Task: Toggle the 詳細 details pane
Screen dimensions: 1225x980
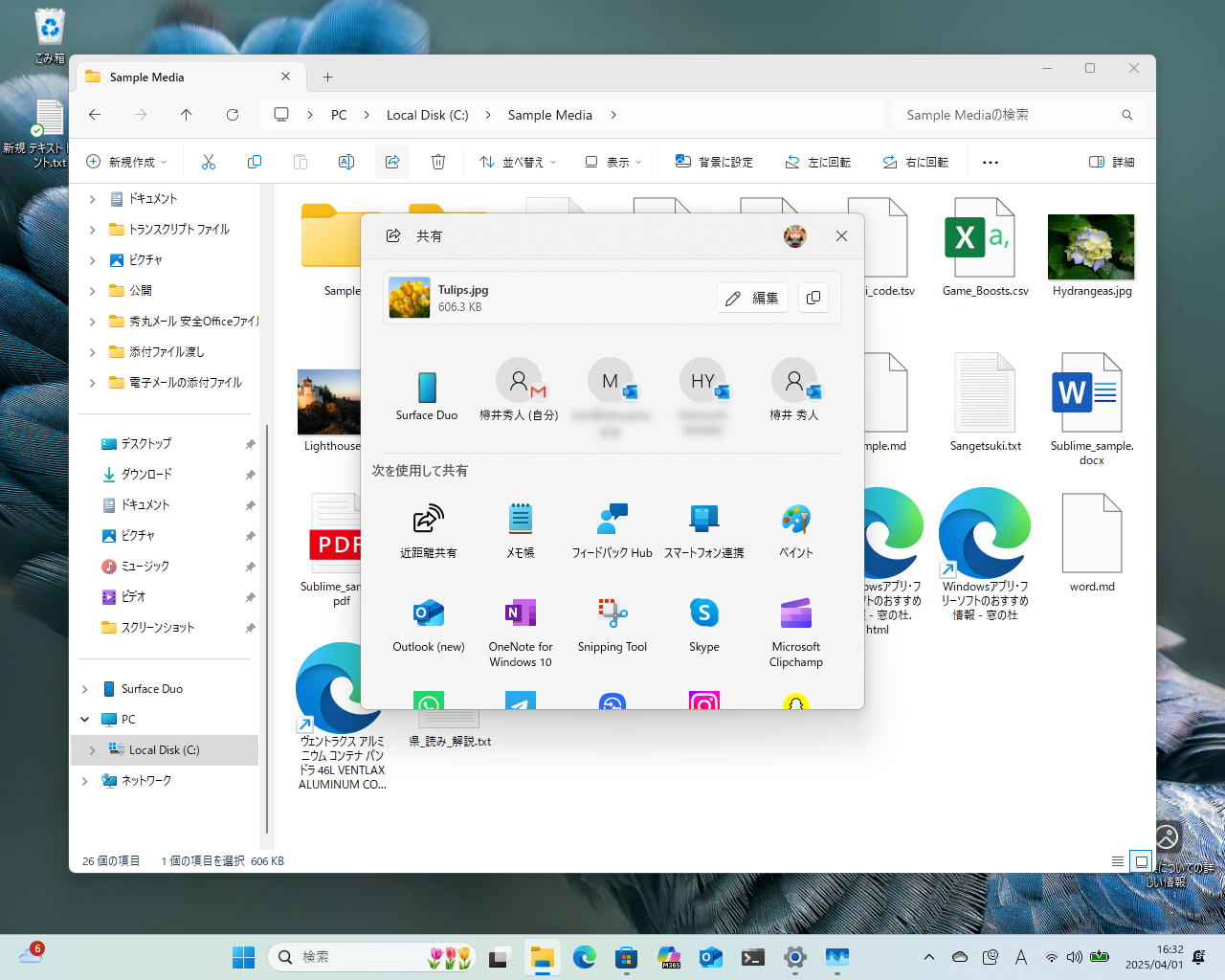Action: (x=1110, y=162)
